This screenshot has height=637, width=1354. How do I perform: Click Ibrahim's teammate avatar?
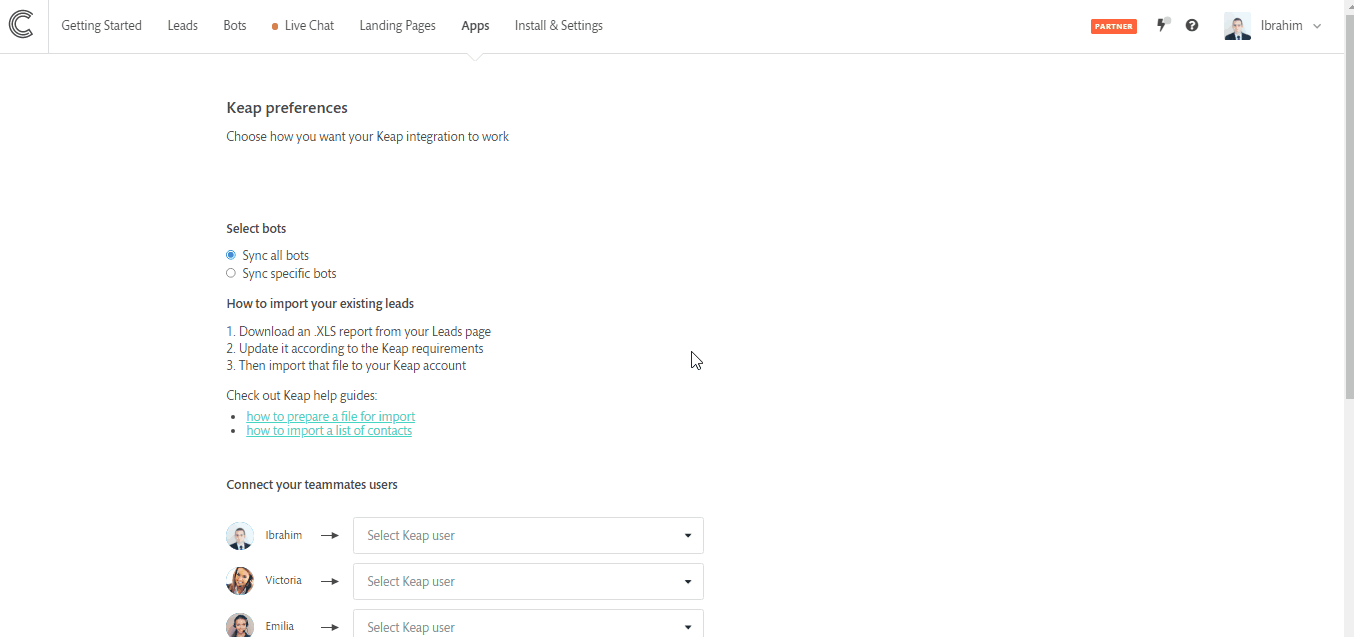[x=240, y=536]
